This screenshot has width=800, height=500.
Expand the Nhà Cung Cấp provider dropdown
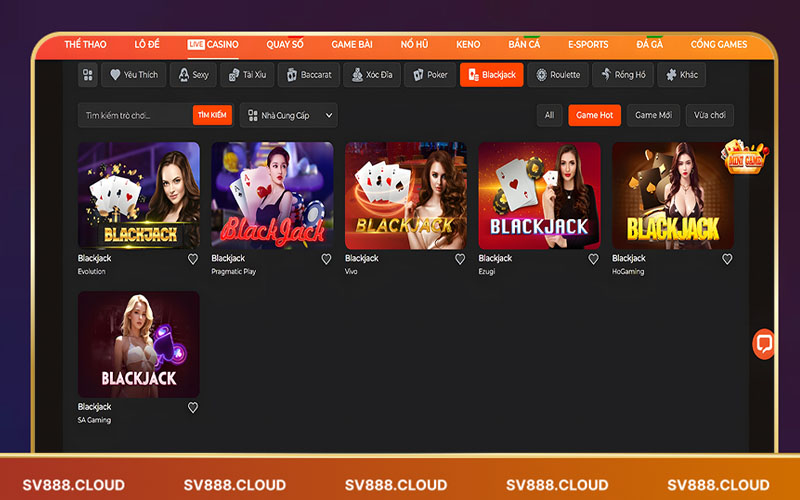[288, 115]
